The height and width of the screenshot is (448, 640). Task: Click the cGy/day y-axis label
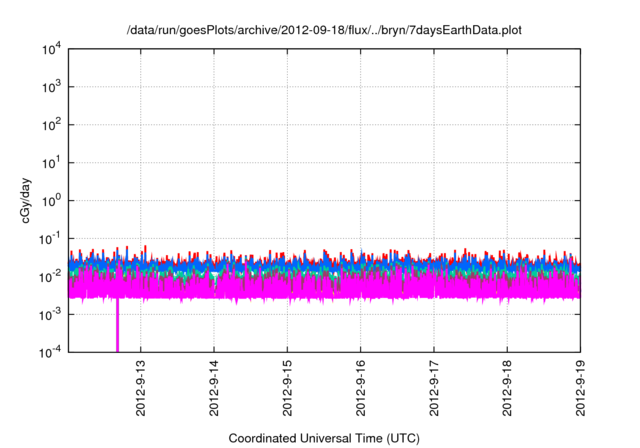point(29,200)
